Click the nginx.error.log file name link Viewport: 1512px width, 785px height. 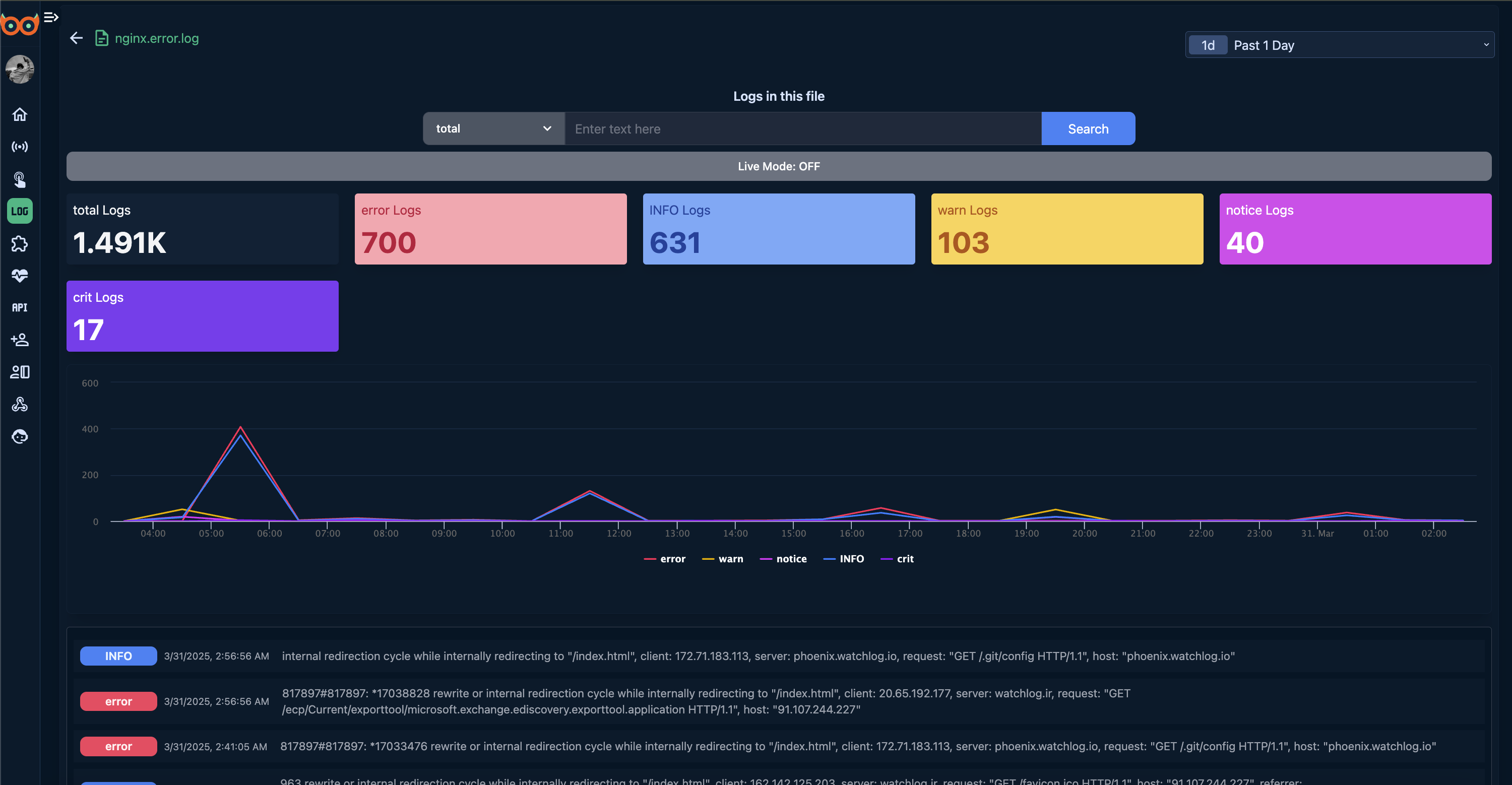pyautogui.click(x=156, y=38)
